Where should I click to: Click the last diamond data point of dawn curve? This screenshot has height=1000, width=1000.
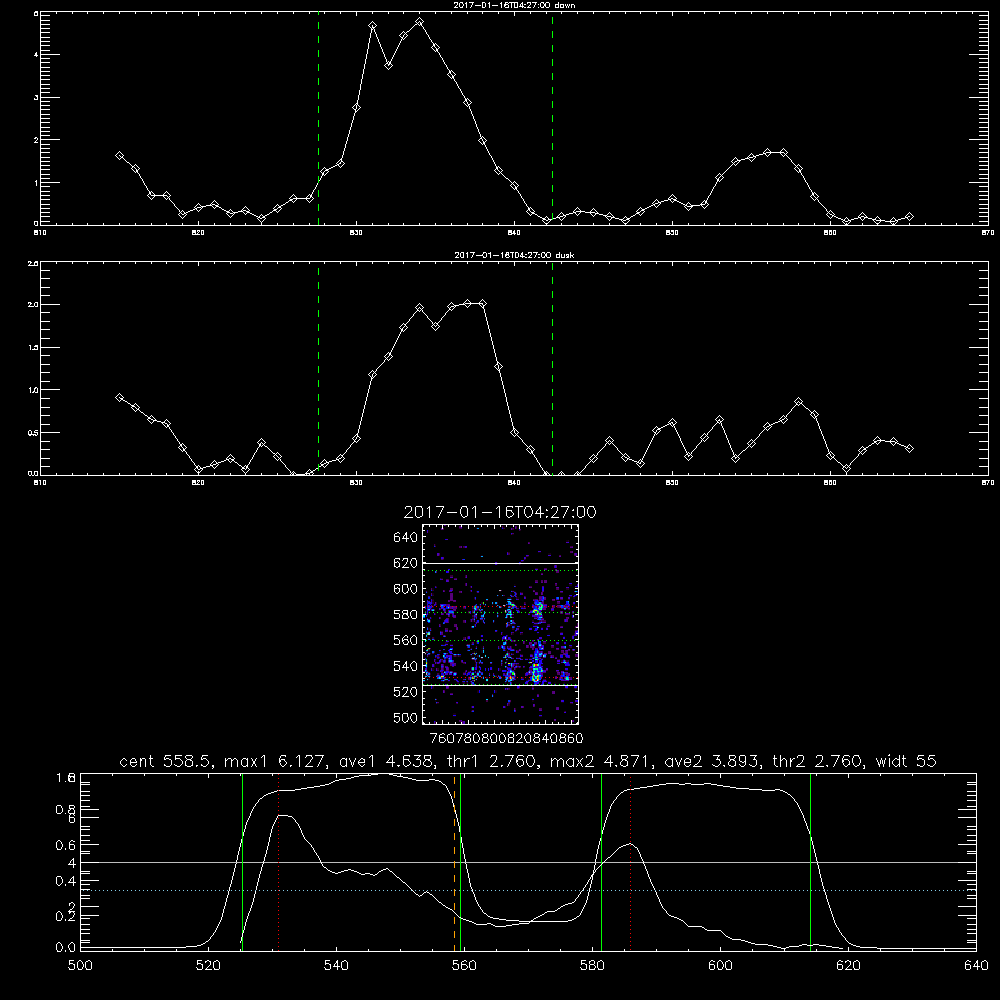(909, 217)
